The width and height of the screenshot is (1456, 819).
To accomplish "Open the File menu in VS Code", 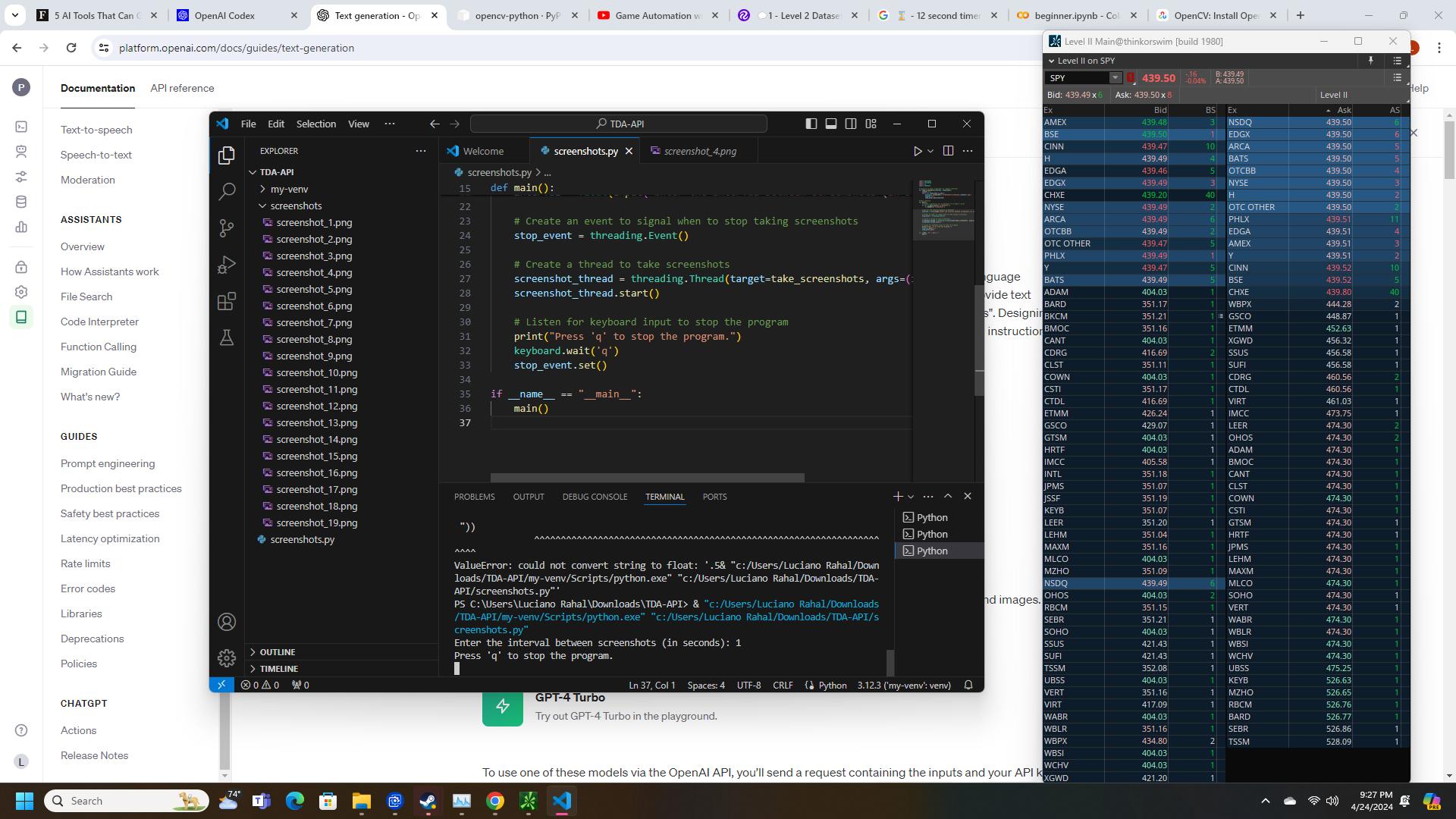I will pyautogui.click(x=248, y=124).
